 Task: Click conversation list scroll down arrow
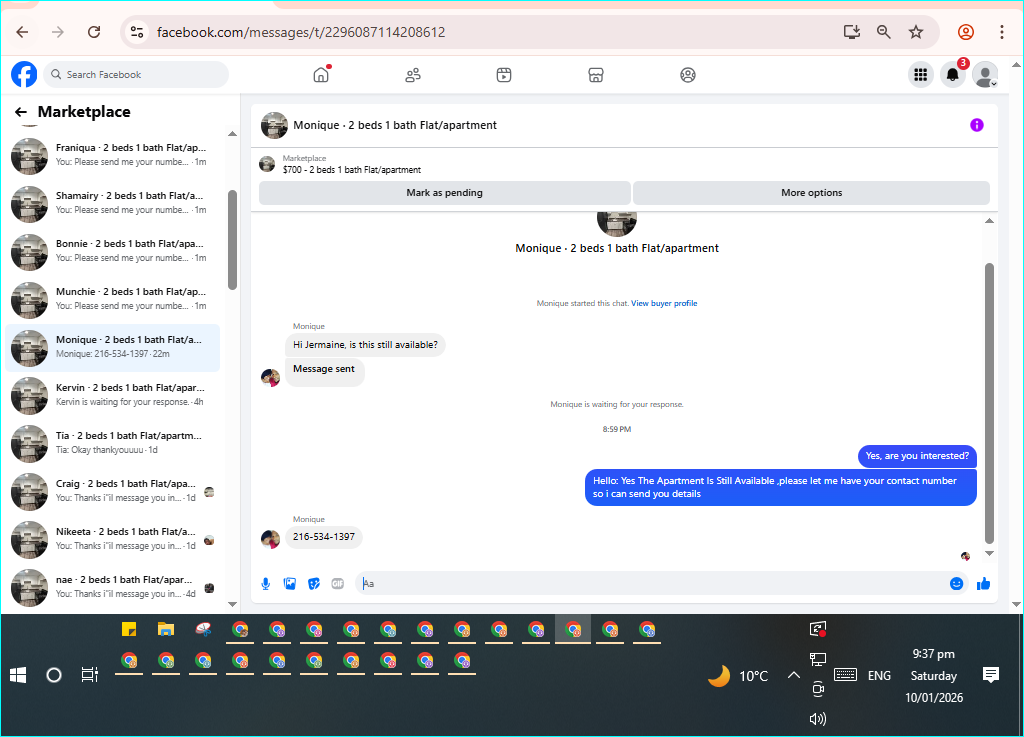pyautogui.click(x=232, y=604)
